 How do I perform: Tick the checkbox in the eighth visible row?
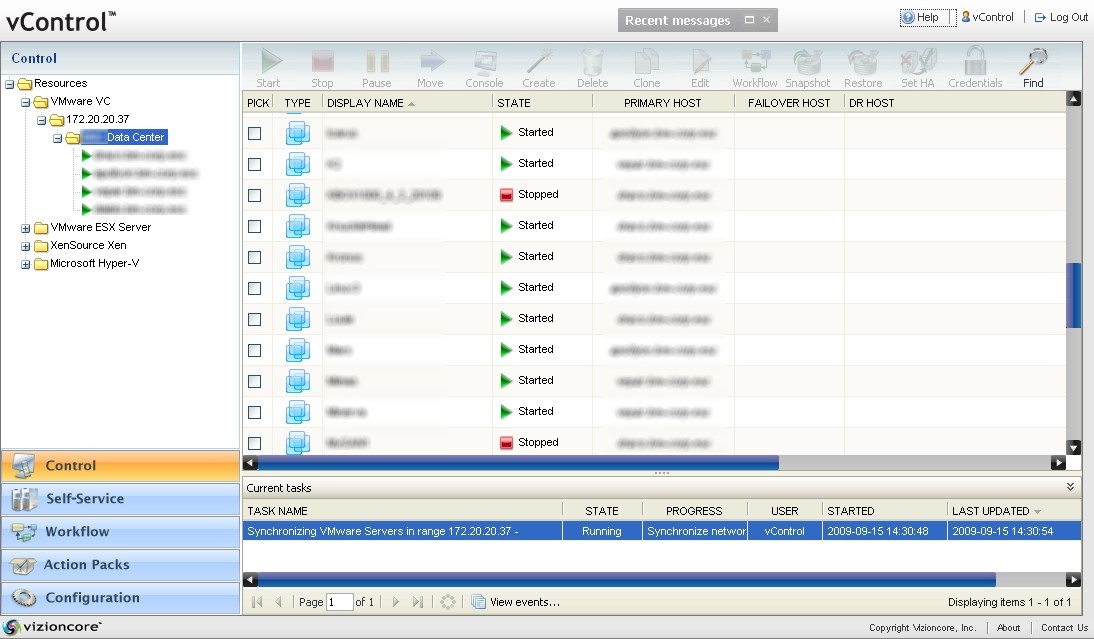tap(255, 350)
